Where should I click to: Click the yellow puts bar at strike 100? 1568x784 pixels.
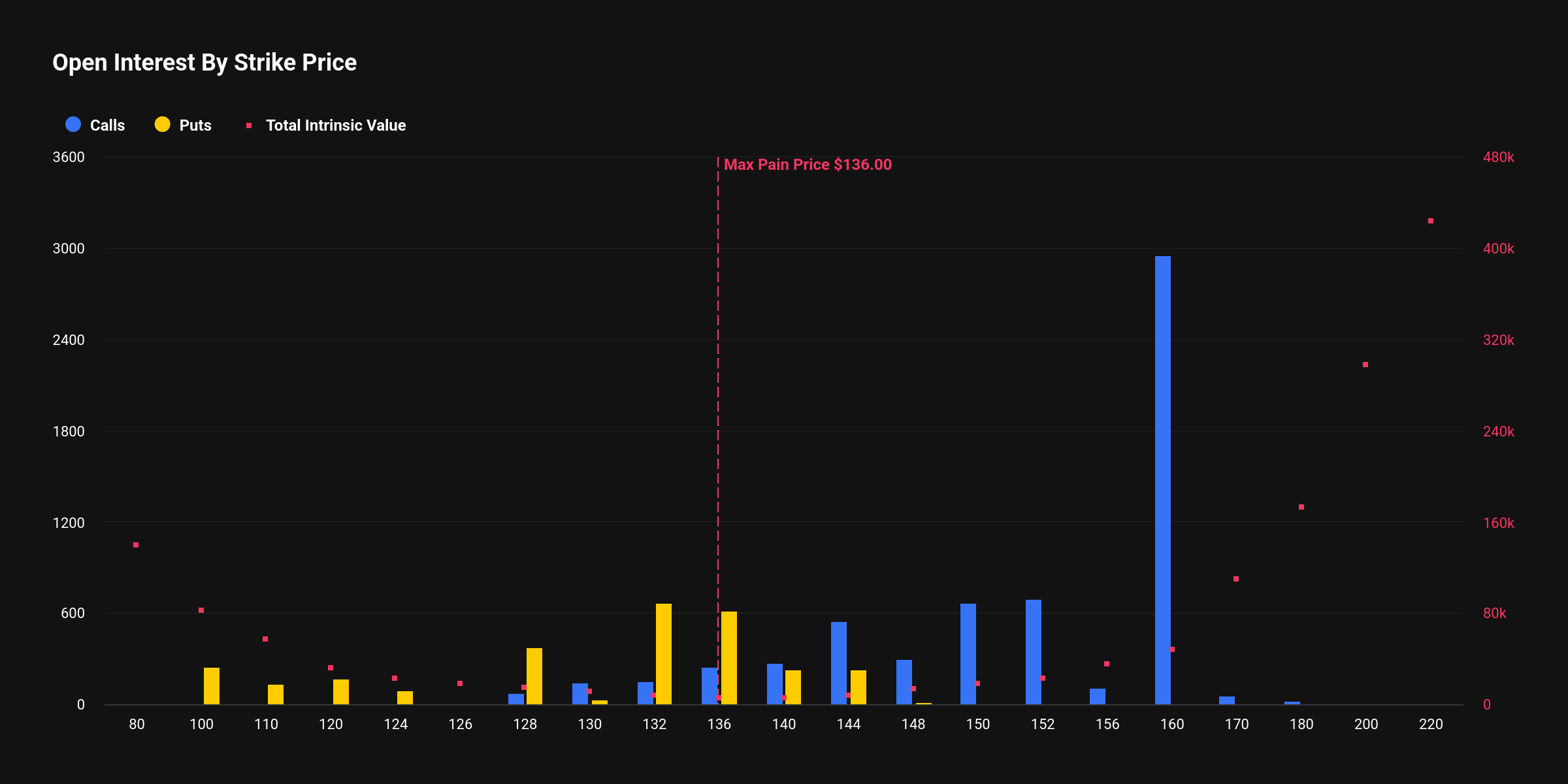point(211,685)
